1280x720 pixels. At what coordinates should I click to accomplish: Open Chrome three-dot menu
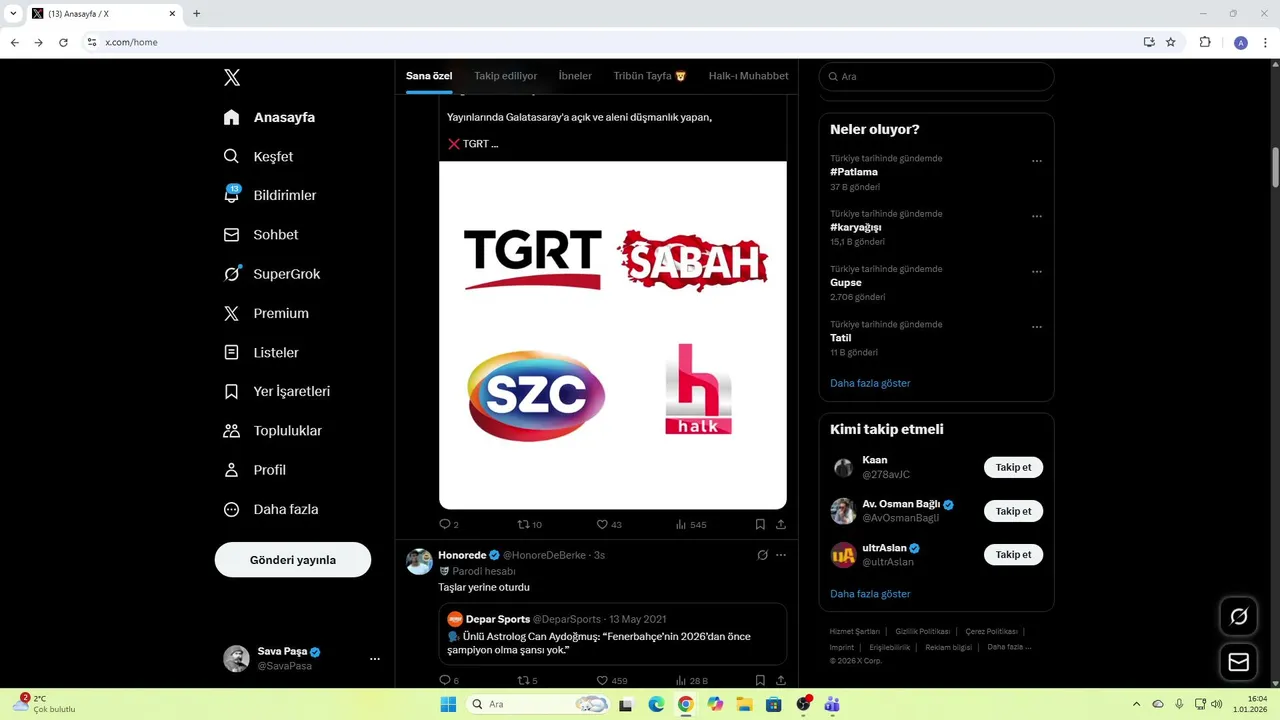(1266, 42)
